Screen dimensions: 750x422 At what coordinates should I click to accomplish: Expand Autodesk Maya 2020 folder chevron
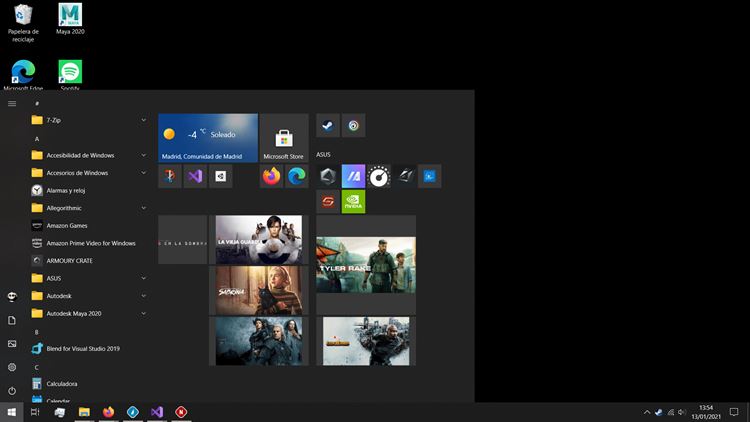click(x=143, y=313)
